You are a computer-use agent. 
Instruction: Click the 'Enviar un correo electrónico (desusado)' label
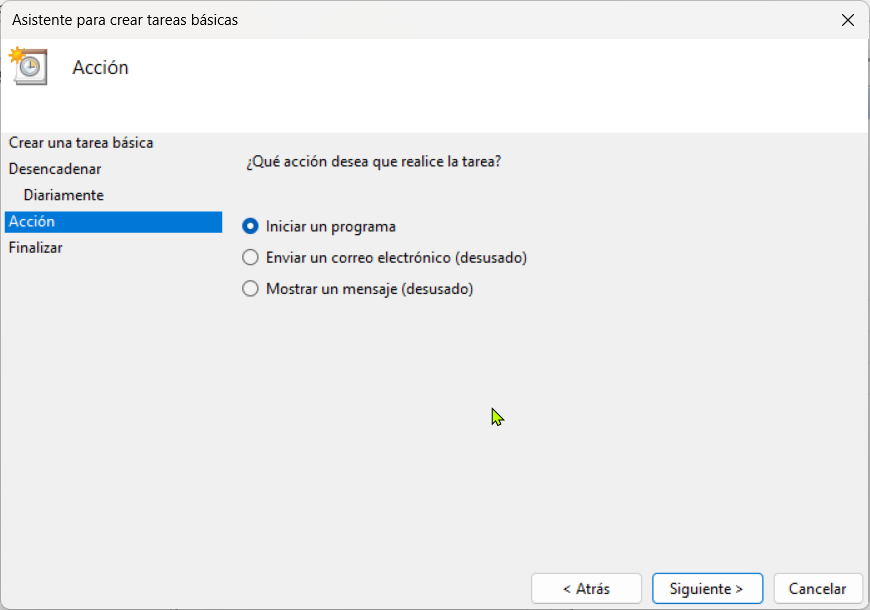(x=396, y=258)
